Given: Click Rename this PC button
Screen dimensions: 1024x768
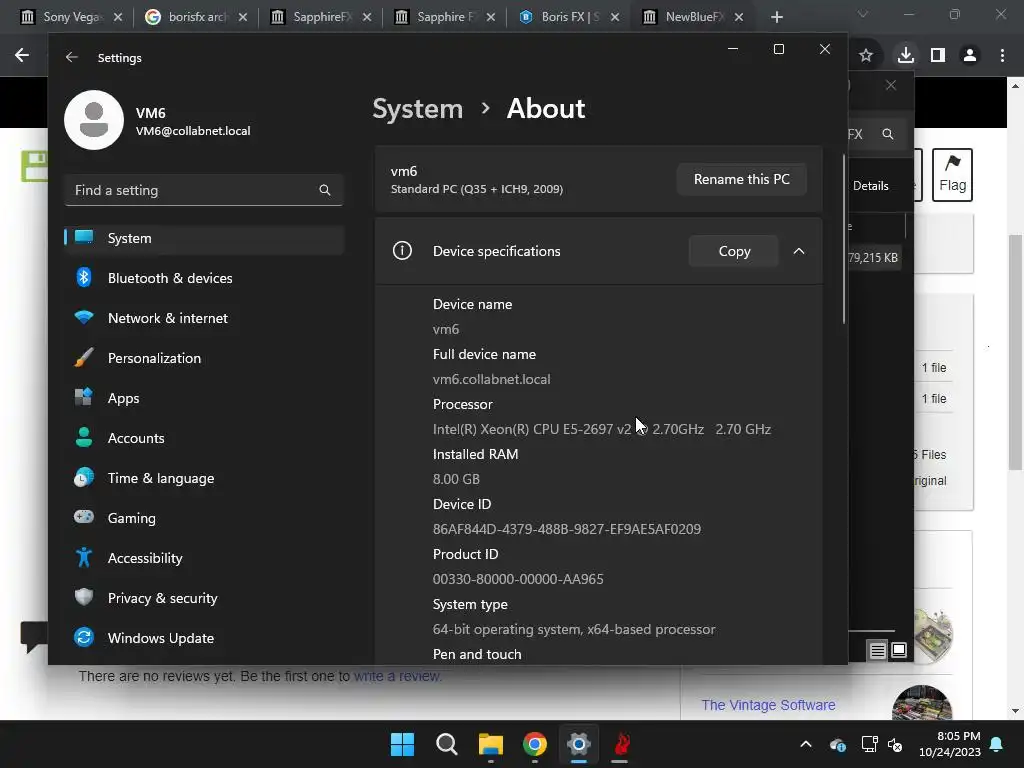Looking at the screenshot, I should click(x=742, y=179).
